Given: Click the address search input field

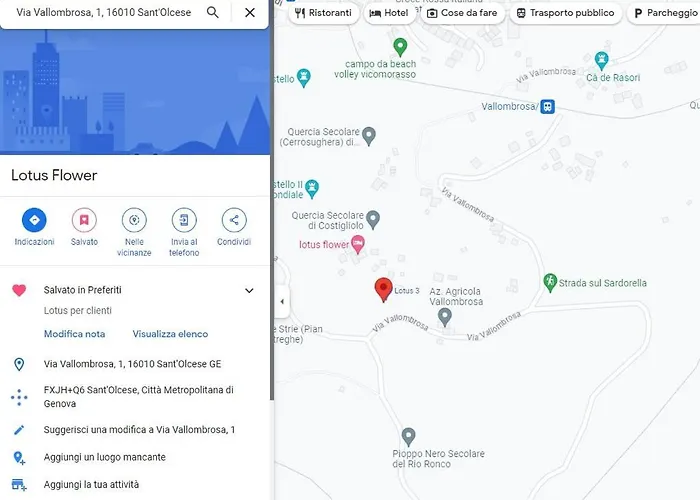Looking at the screenshot, I should (103, 13).
